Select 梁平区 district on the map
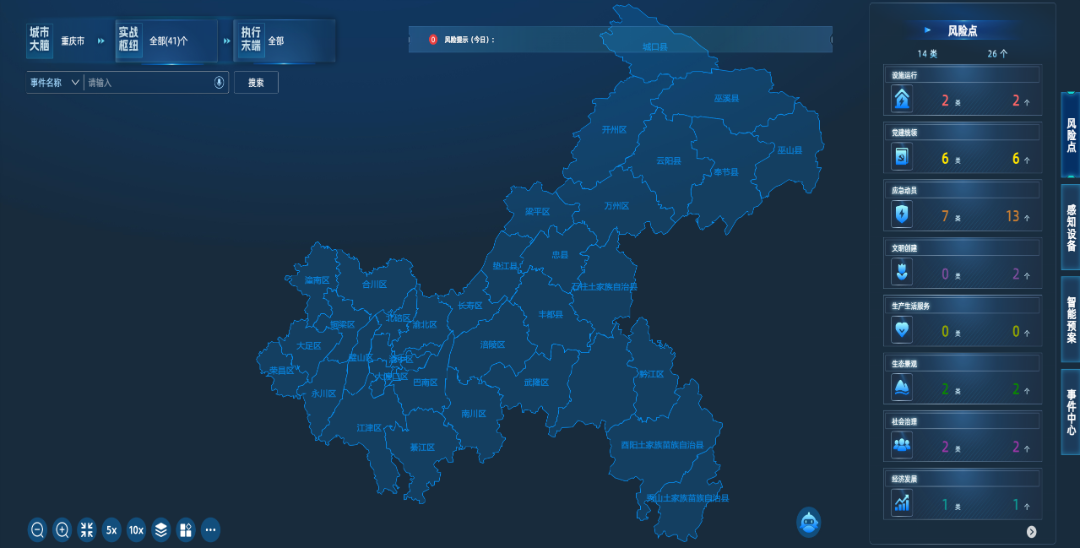This screenshot has height=548, width=1080. pyautogui.click(x=537, y=212)
